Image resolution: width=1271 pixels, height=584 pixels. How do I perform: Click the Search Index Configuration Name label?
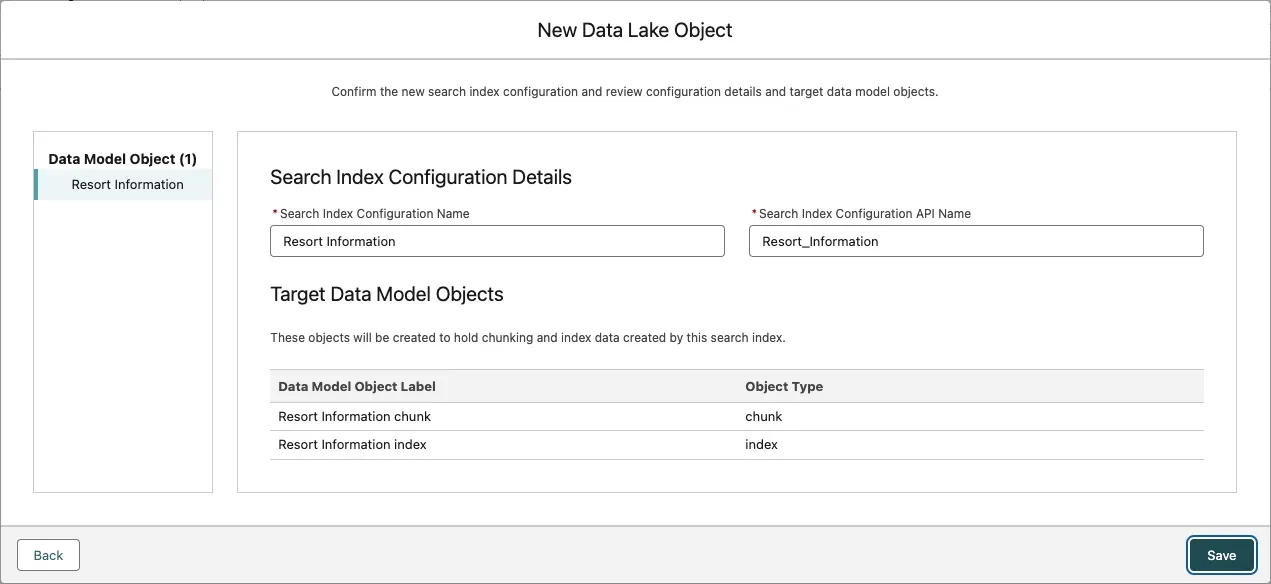374,213
